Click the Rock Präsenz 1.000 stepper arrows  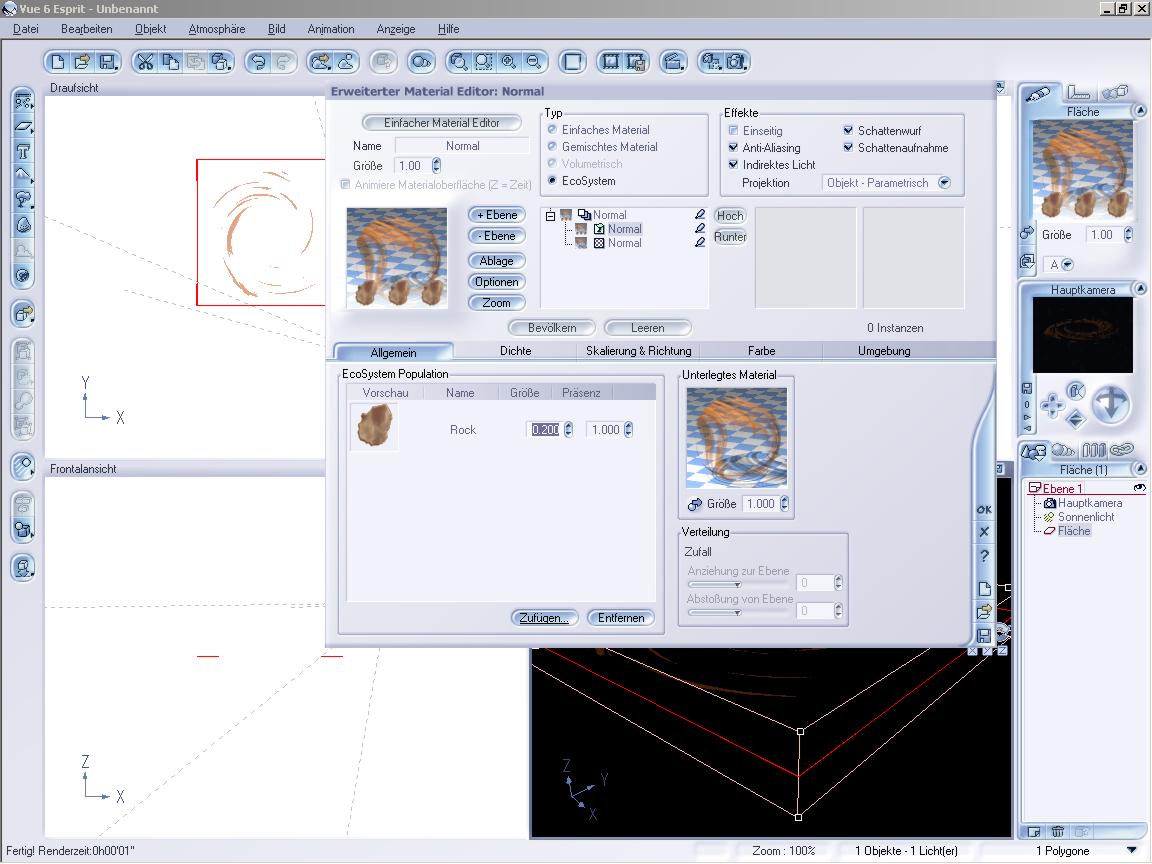click(628, 430)
